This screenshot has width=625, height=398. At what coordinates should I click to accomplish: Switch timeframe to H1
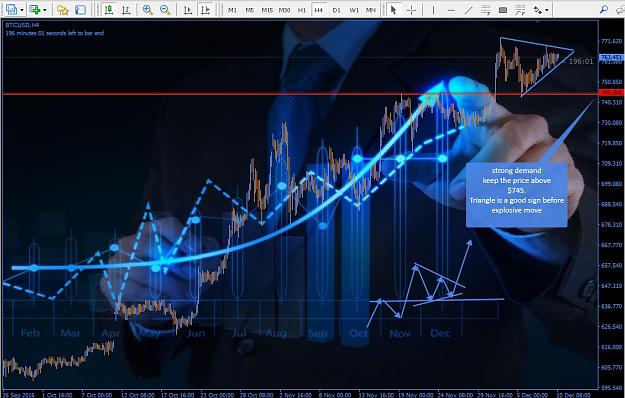point(302,10)
